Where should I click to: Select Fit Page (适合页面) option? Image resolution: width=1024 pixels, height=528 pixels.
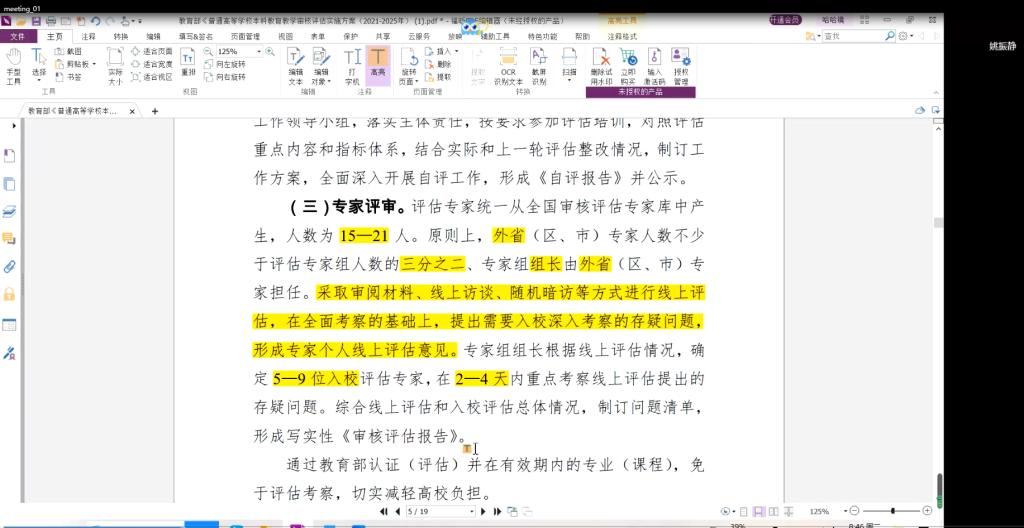pos(151,51)
